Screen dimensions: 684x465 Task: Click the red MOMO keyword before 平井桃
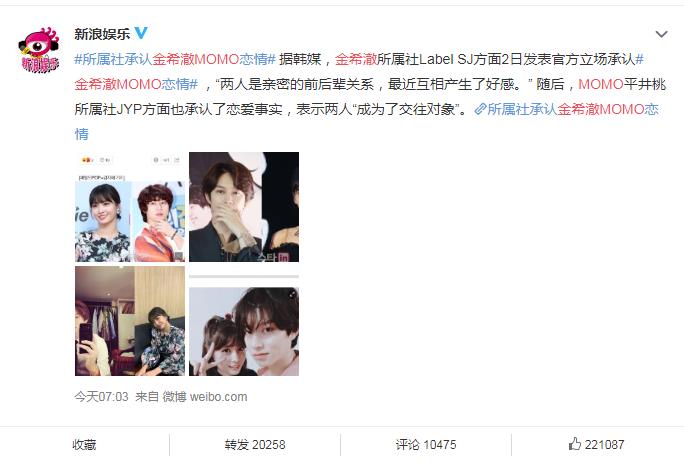(600, 84)
